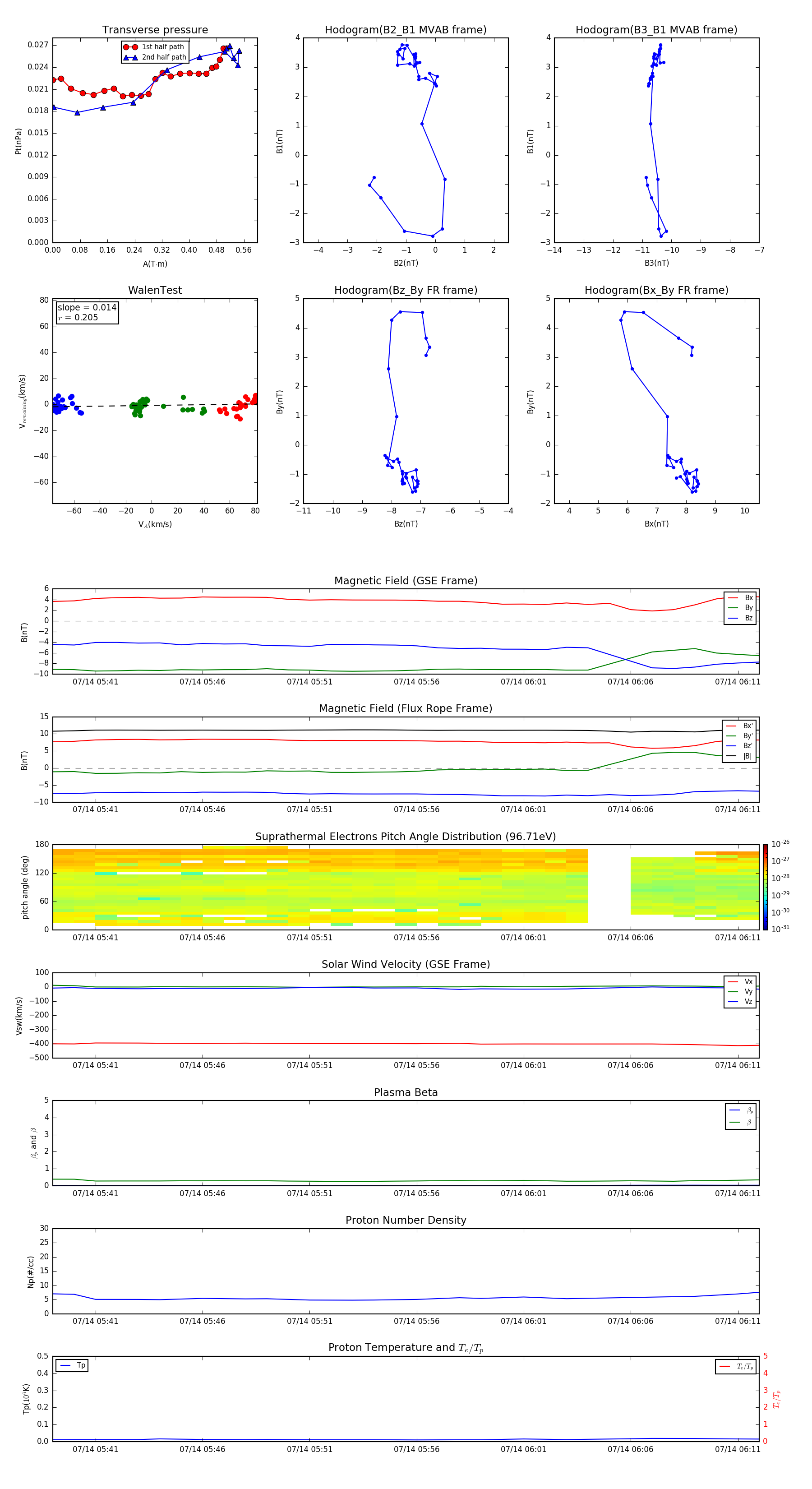This screenshot has height=1489, width=812.
Task: Select the βp legend entry in Plasma Beta plot
Action: 741,1110
